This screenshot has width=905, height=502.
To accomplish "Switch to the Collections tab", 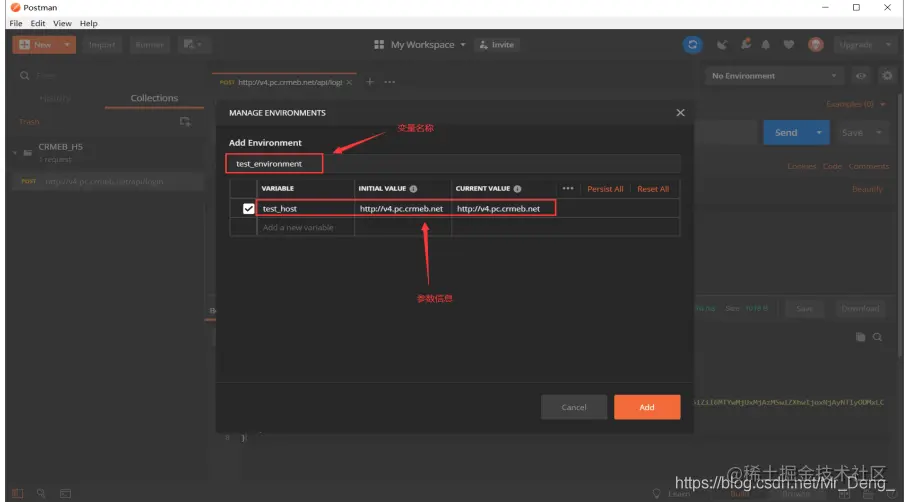I will point(154,98).
